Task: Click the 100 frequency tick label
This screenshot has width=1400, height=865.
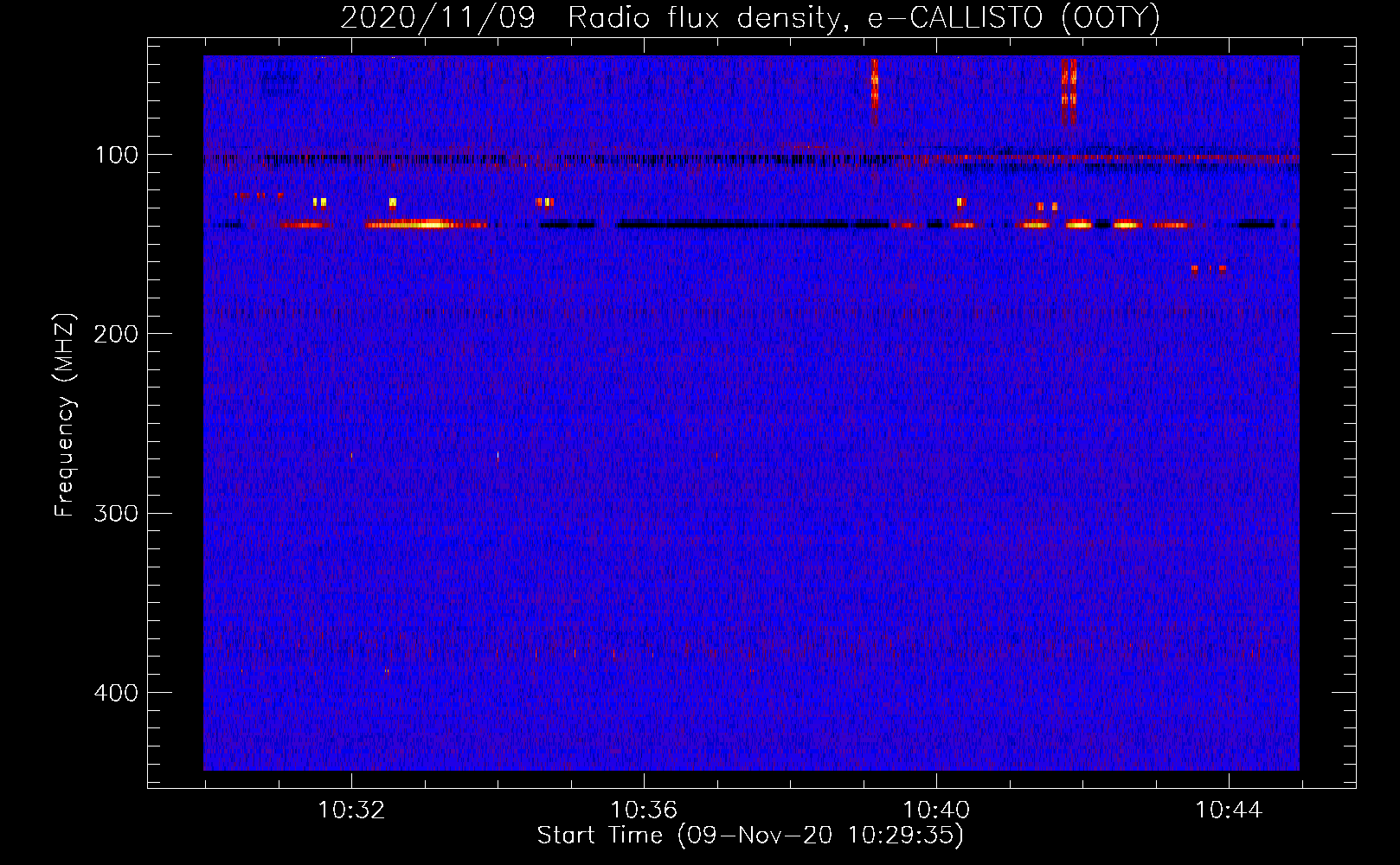Action: [116, 155]
